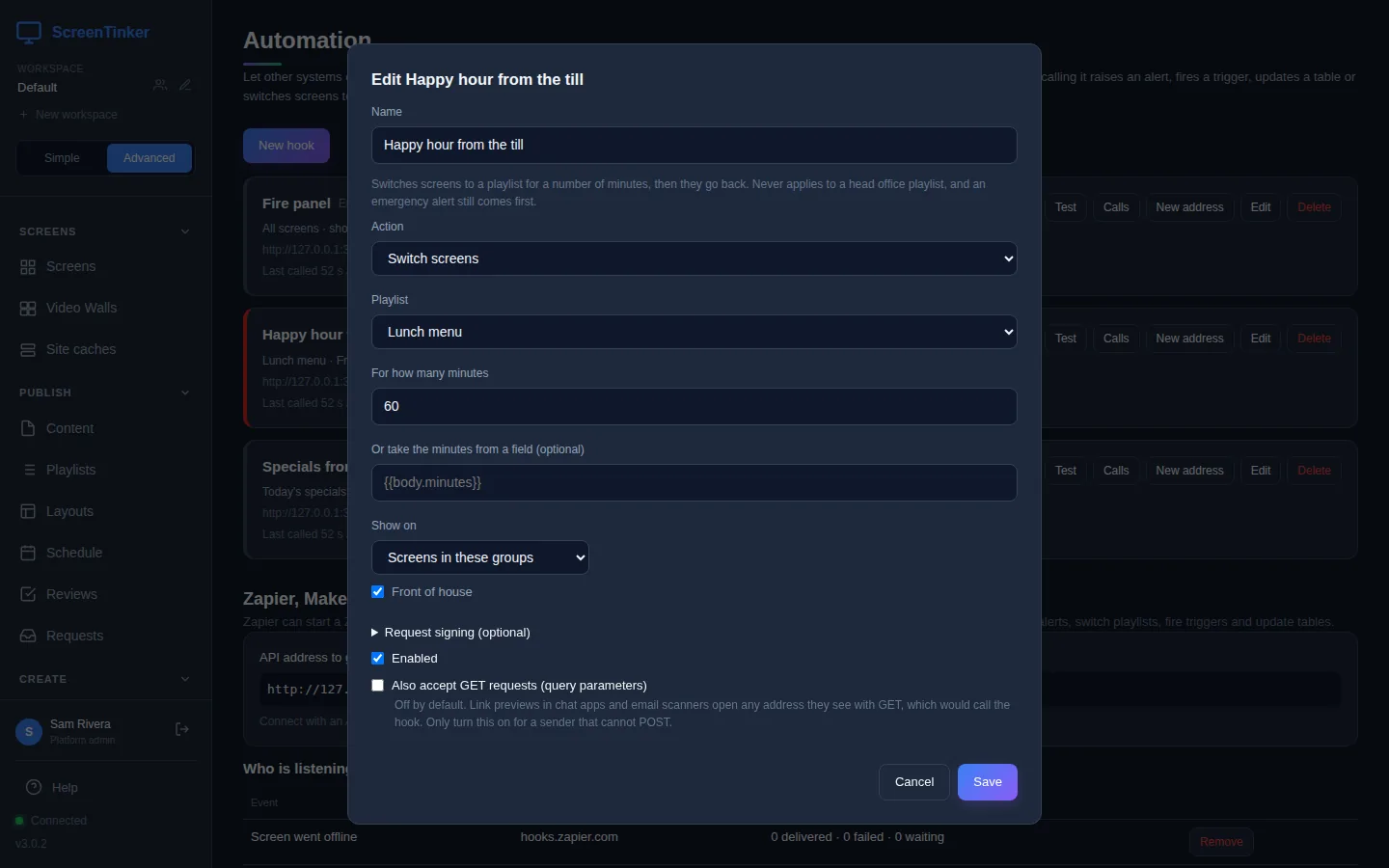1389x868 pixels.
Task: Expand Request signing (optional) section
Action: [450, 633]
